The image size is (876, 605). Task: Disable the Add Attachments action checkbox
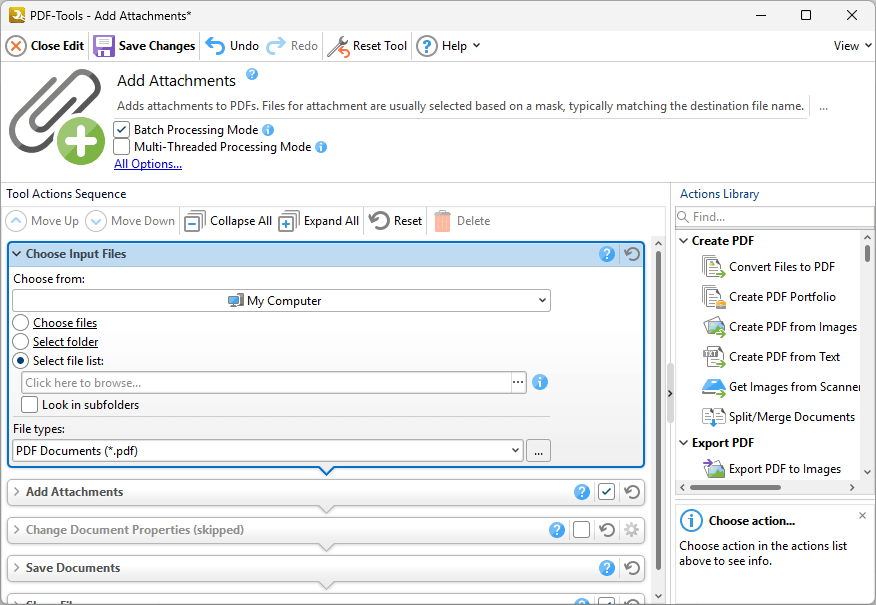pyautogui.click(x=607, y=492)
